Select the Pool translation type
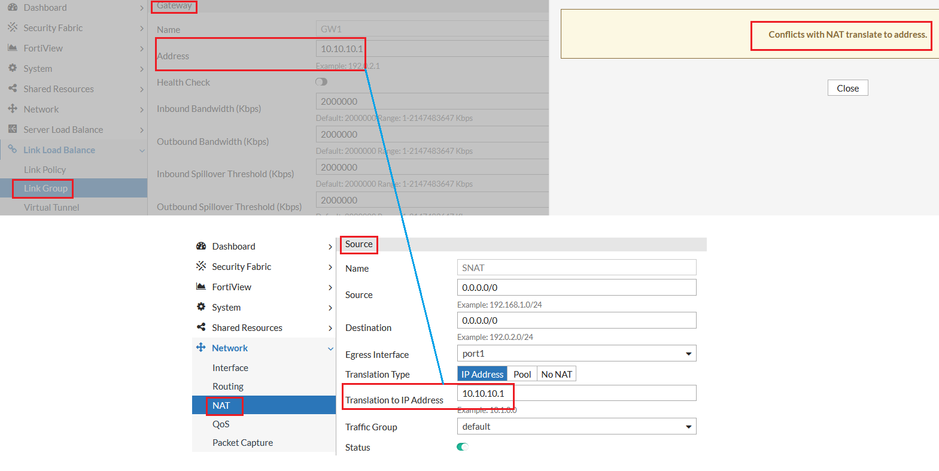Screen dimensions: 939x471 (522, 374)
